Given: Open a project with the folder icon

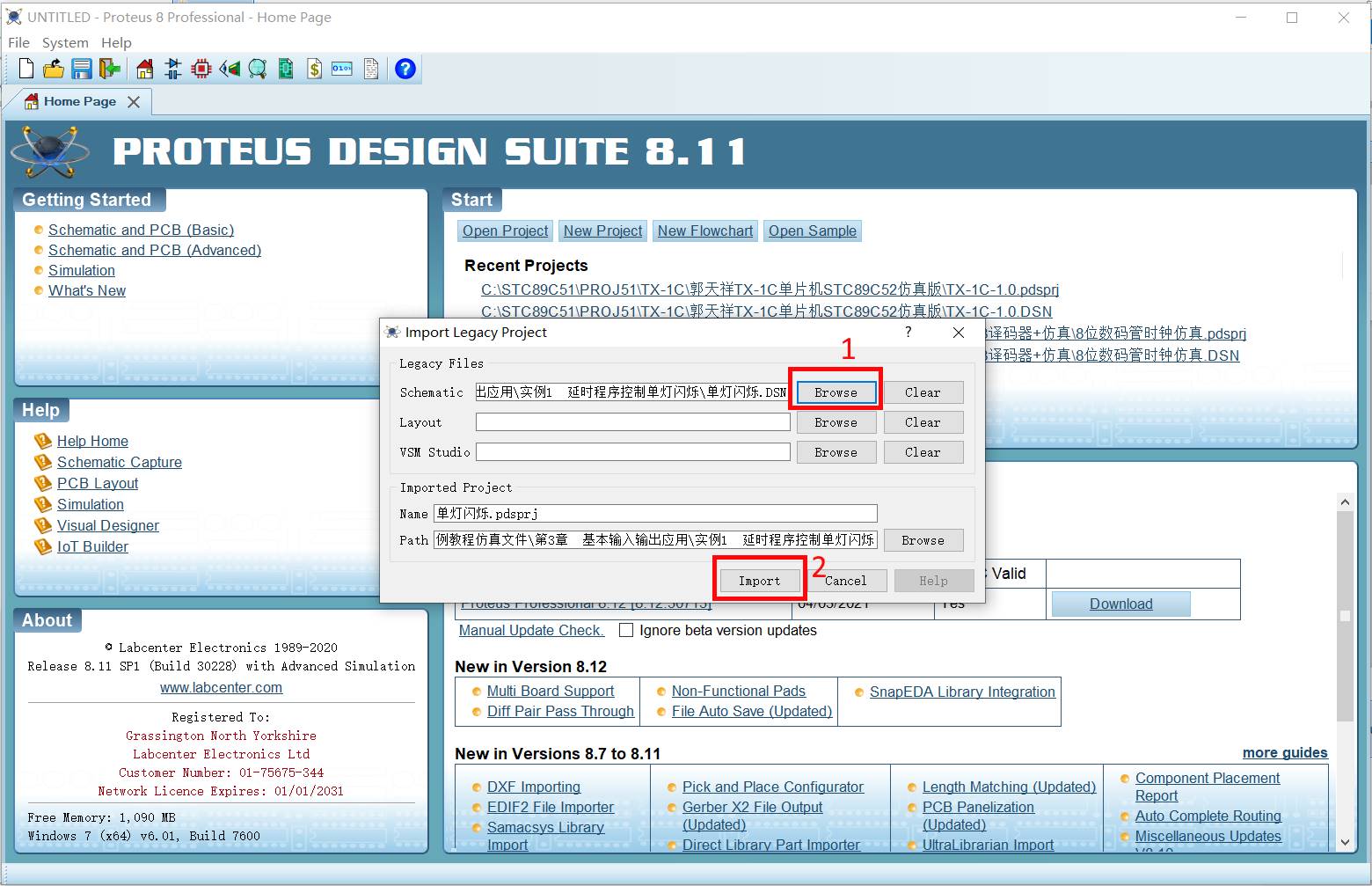Looking at the screenshot, I should click(x=54, y=69).
